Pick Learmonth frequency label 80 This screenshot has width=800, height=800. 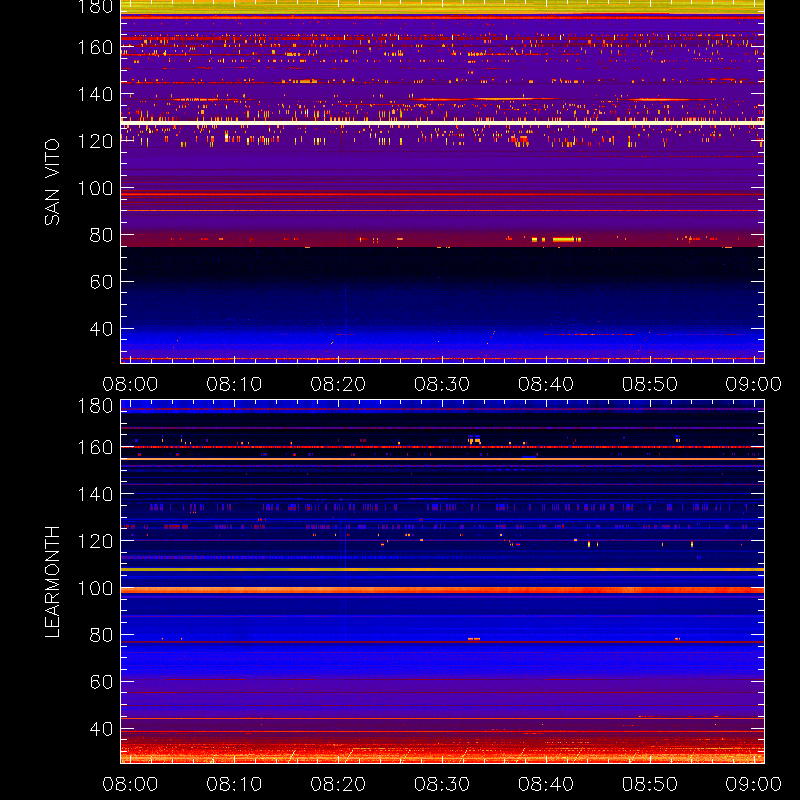101,635
